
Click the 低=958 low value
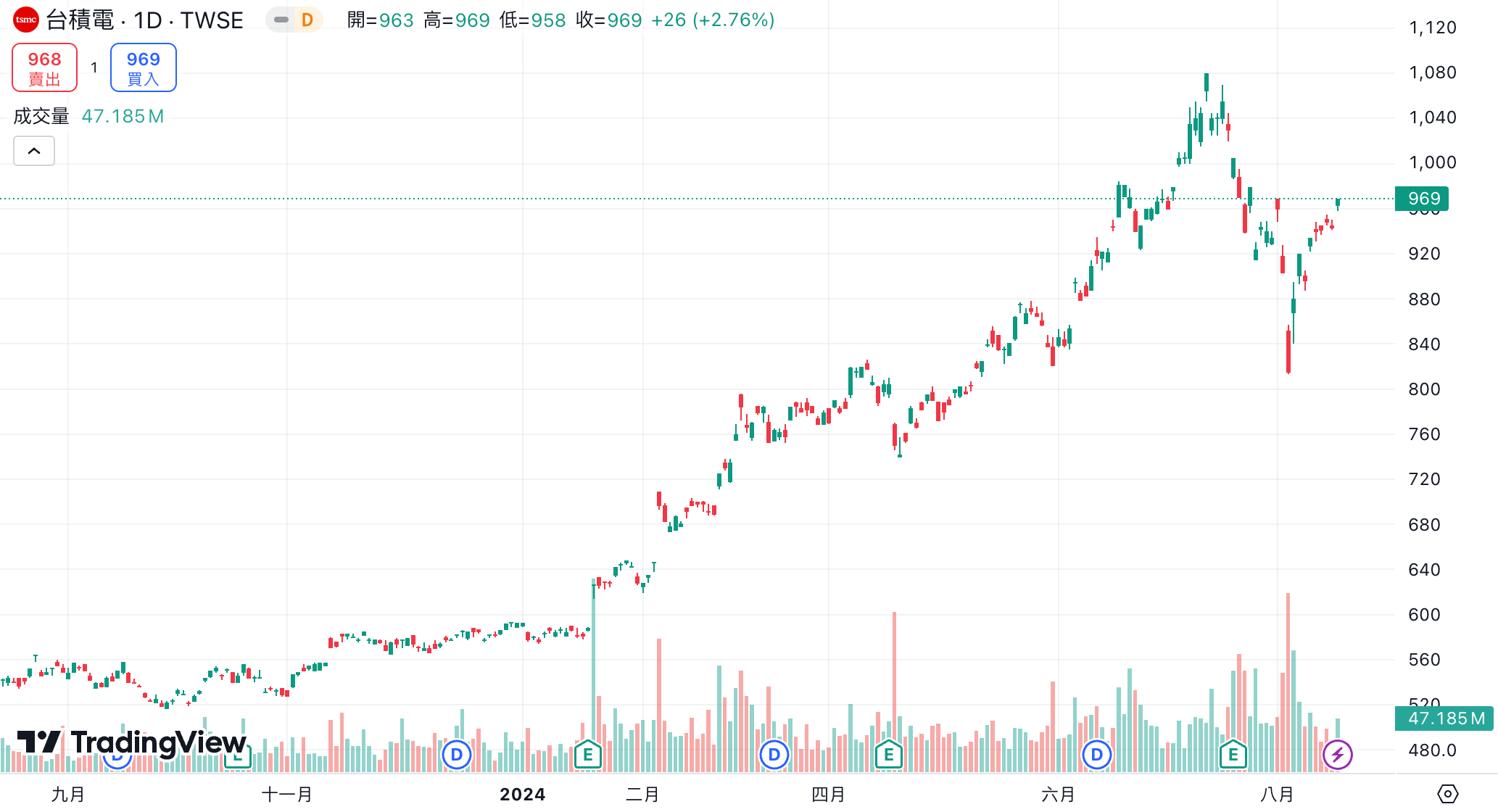tap(533, 20)
